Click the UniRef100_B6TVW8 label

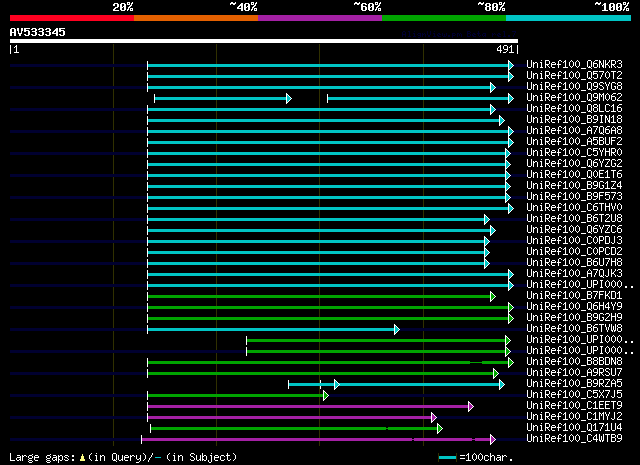pyautogui.click(x=574, y=329)
